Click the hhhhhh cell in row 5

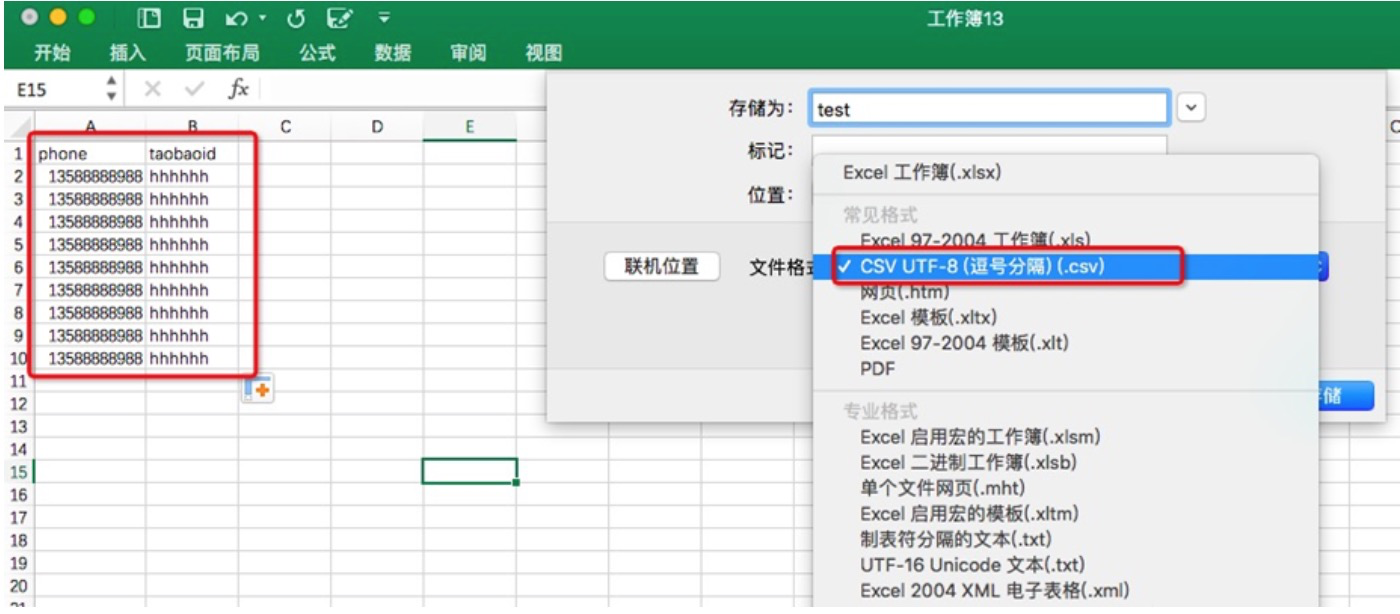click(192, 244)
